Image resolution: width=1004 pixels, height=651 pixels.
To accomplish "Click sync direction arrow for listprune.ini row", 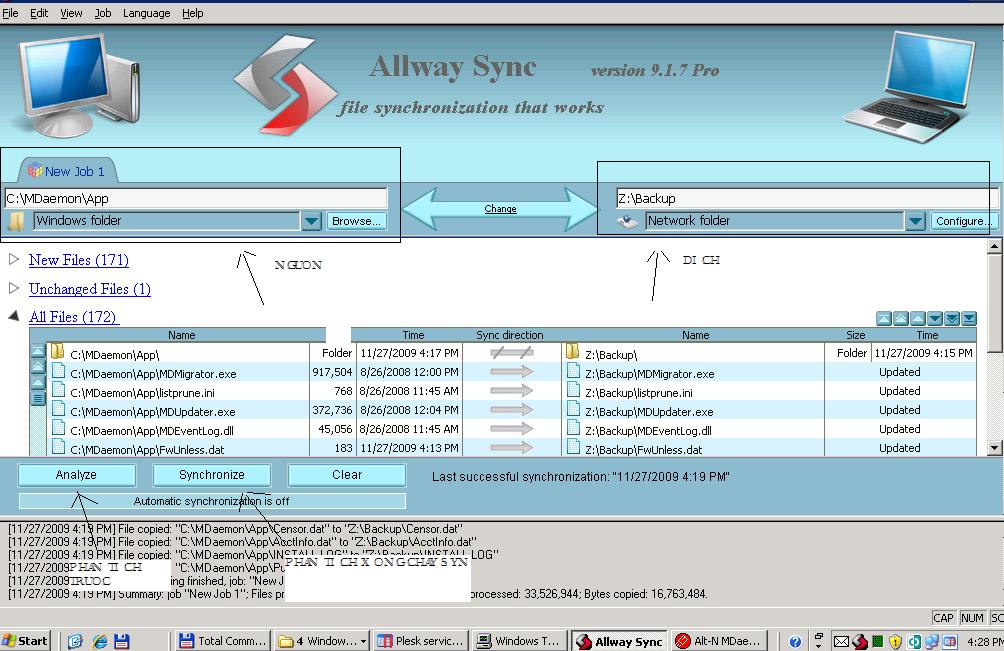I will tap(512, 390).
